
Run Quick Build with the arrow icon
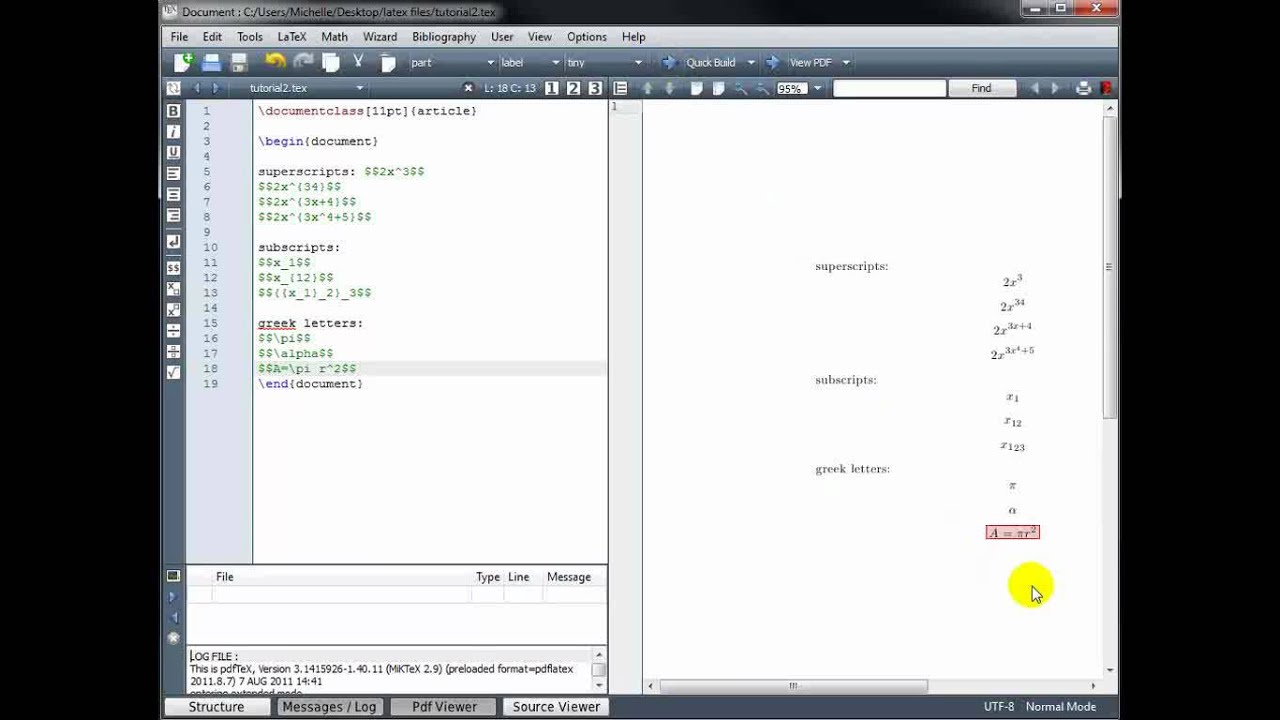(x=668, y=62)
